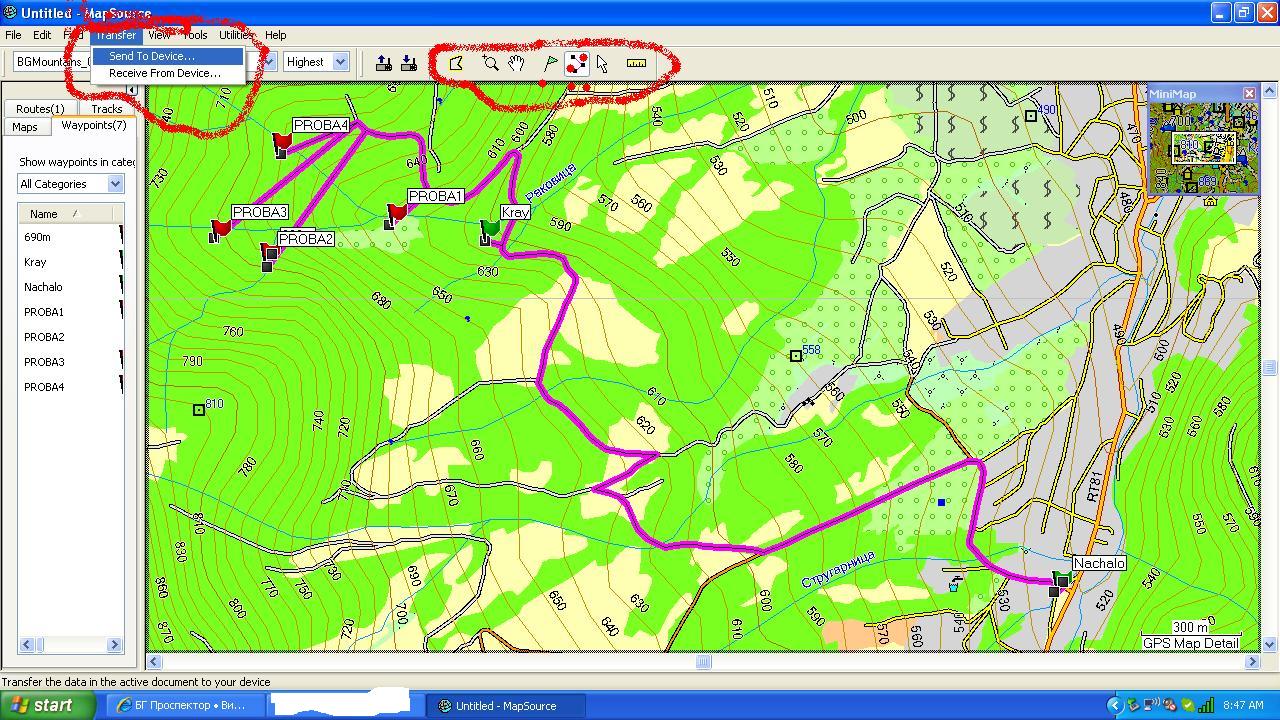The height and width of the screenshot is (720, 1280).
Task: Click waypoint list scroll-right arrow
Action: point(114,645)
